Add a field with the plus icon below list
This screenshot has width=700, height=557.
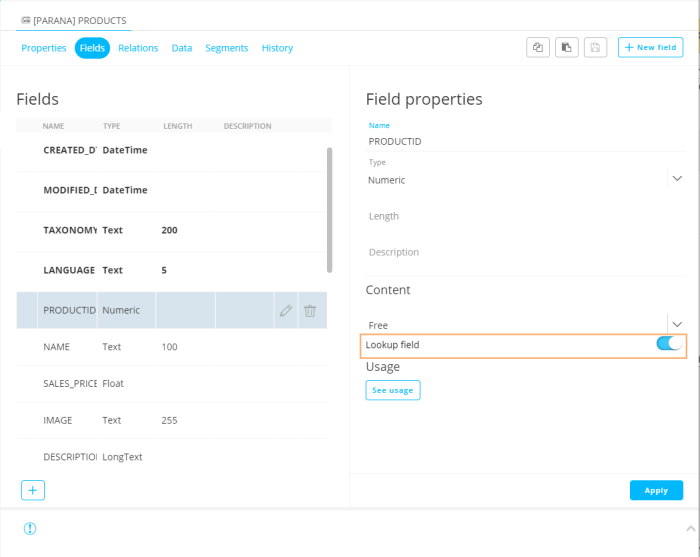pos(33,490)
